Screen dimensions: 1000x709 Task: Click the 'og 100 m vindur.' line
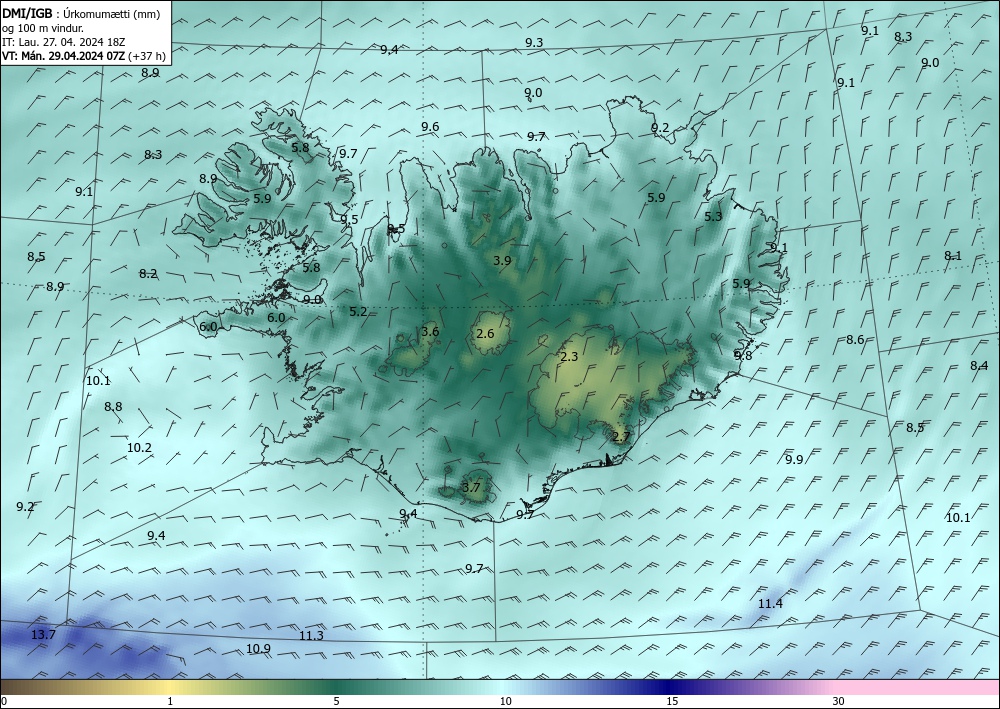pyautogui.click(x=43, y=28)
